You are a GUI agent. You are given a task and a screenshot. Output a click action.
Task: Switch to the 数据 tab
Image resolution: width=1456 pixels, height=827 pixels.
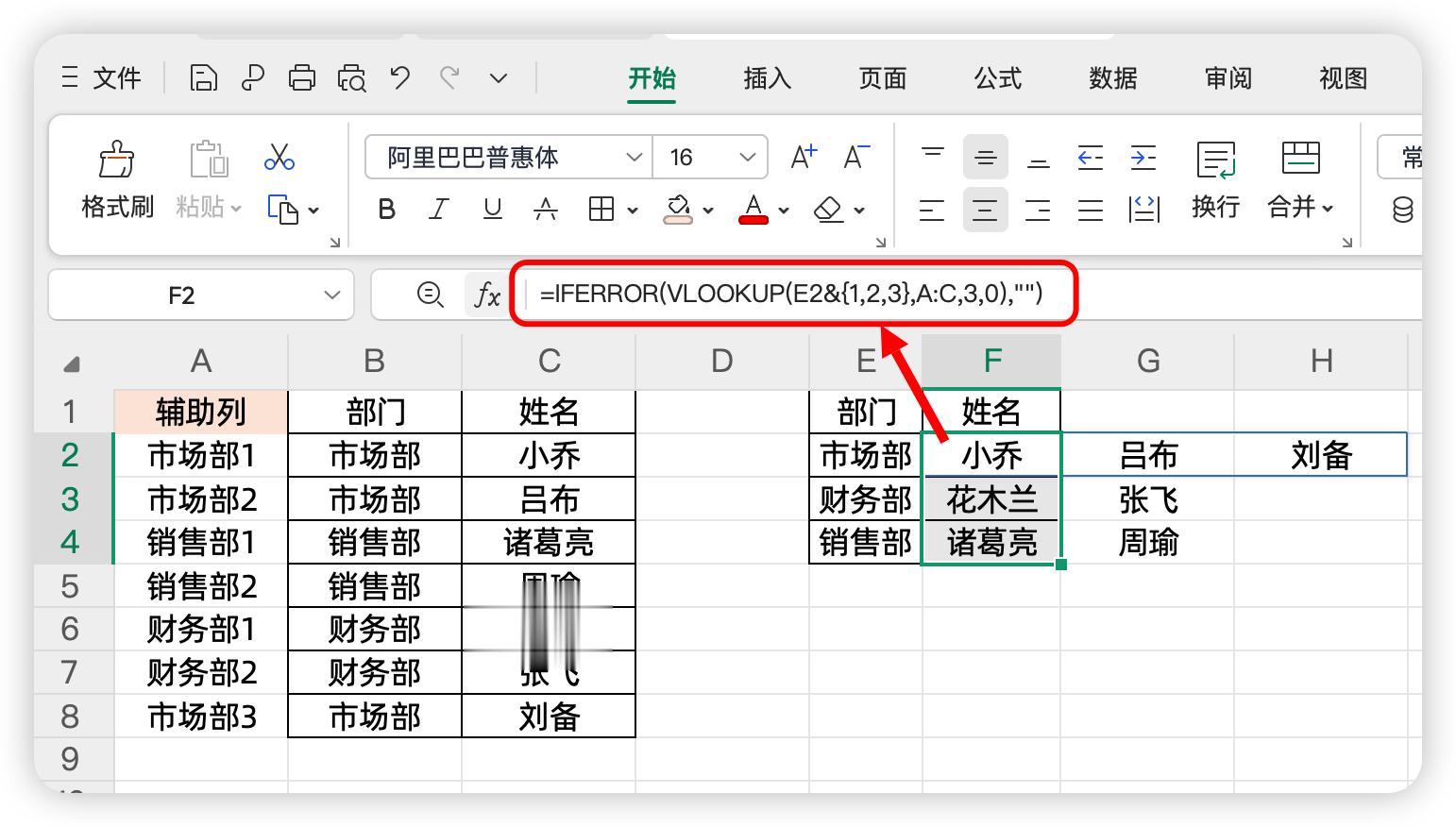(1113, 78)
